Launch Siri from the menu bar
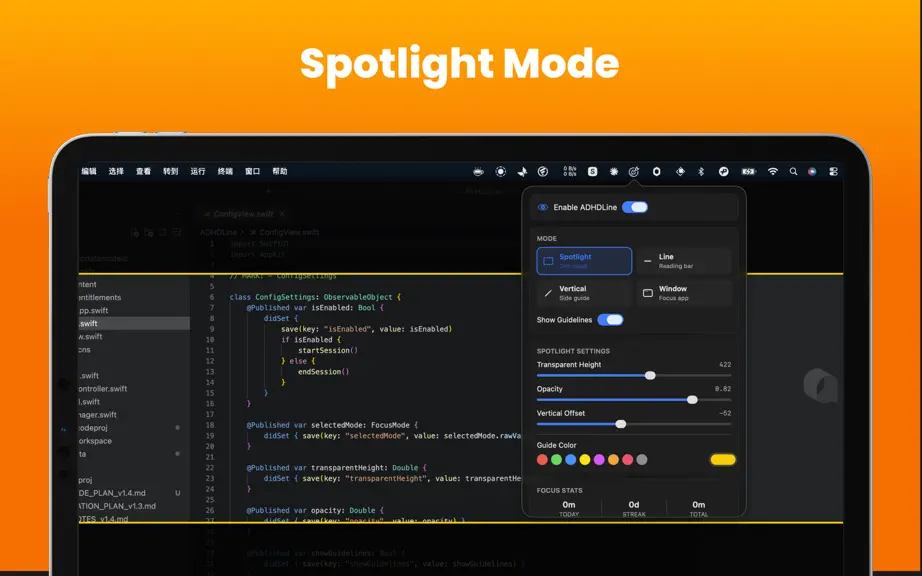The height and width of the screenshot is (576, 922). coord(812,172)
